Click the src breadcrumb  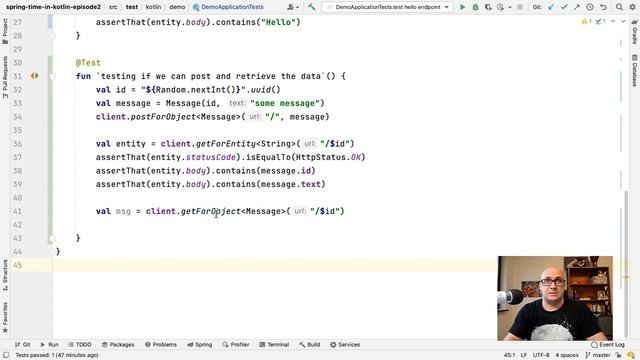point(113,7)
